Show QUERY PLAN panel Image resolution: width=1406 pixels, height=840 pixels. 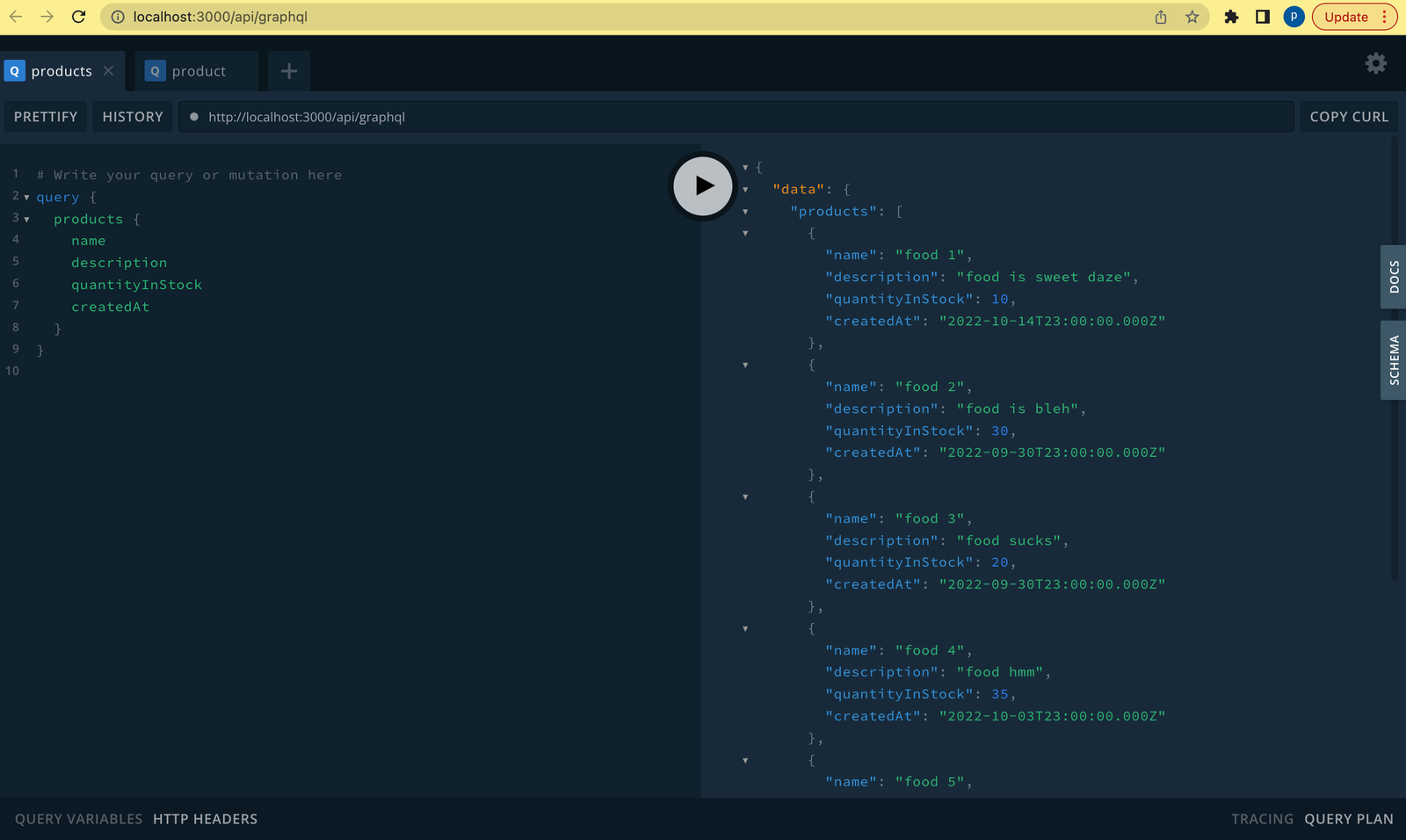pyautogui.click(x=1349, y=819)
